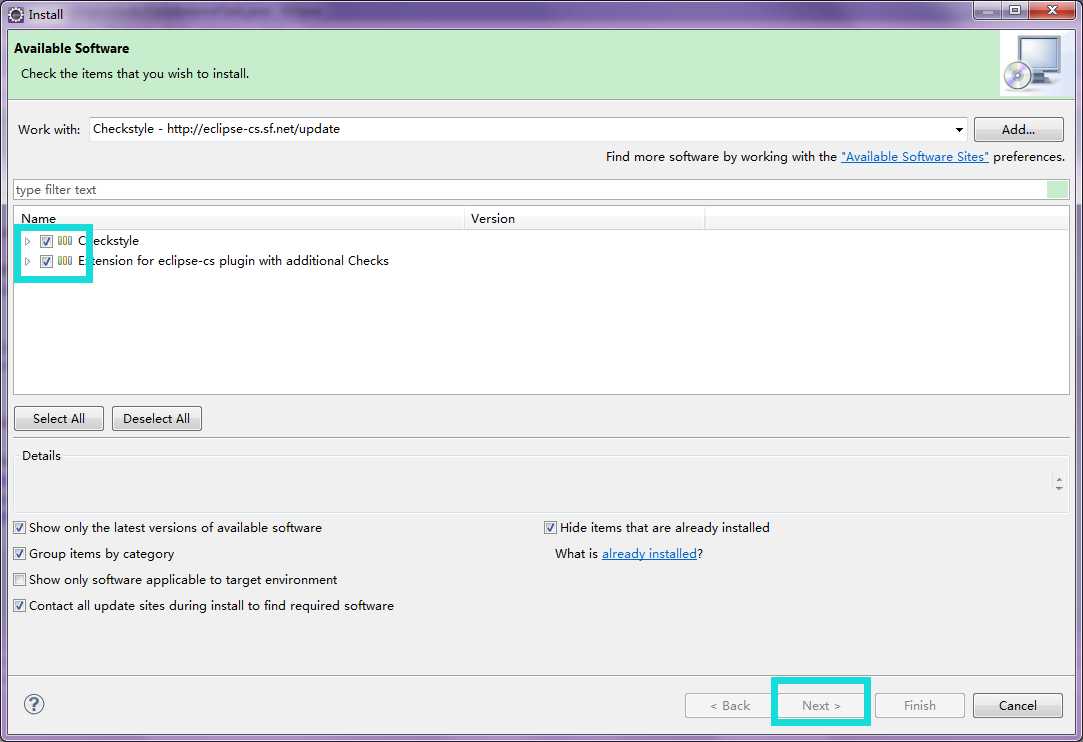
Task: Select the Checkstyle row text
Action: point(108,241)
